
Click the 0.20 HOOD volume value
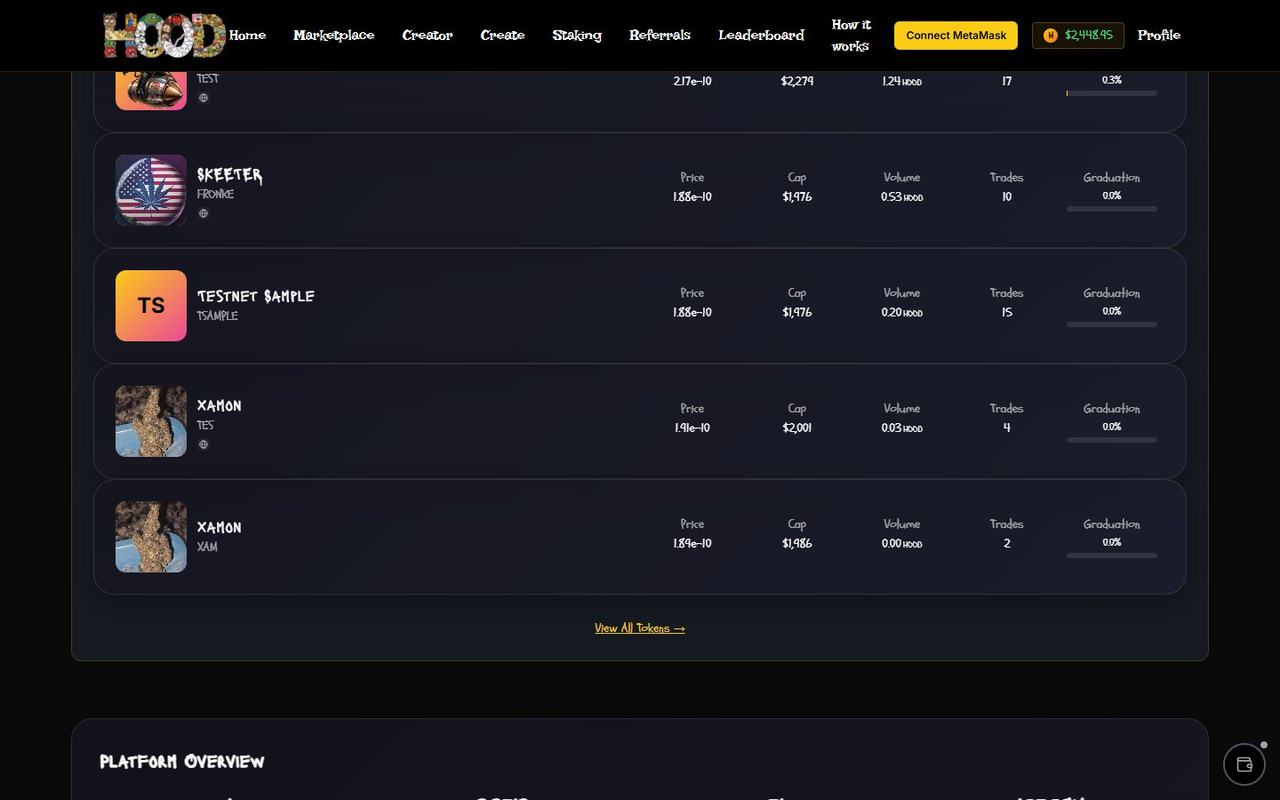pyautogui.click(x=902, y=313)
